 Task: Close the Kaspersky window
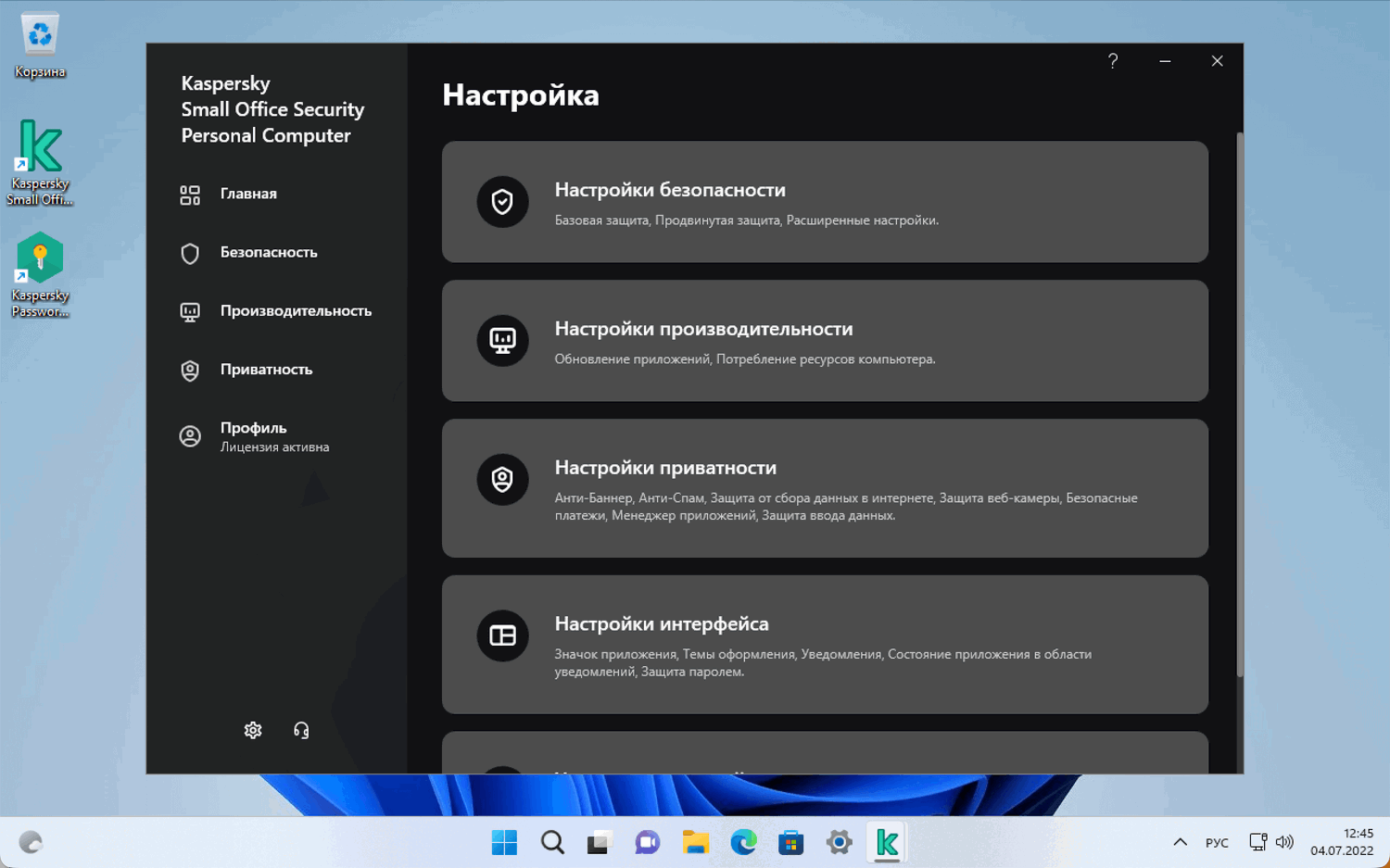point(1217,61)
